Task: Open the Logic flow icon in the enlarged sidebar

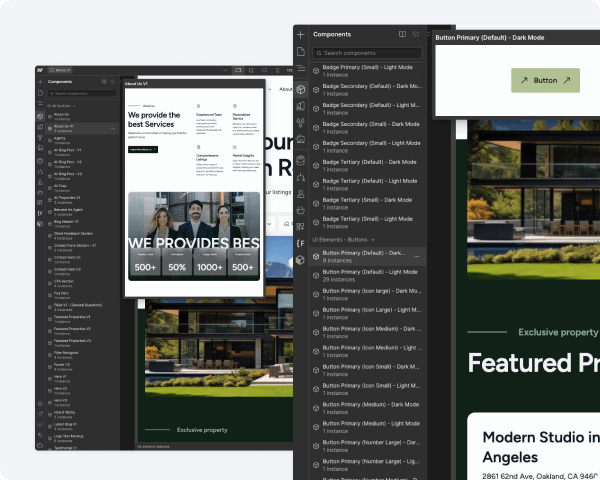Action: click(x=301, y=177)
